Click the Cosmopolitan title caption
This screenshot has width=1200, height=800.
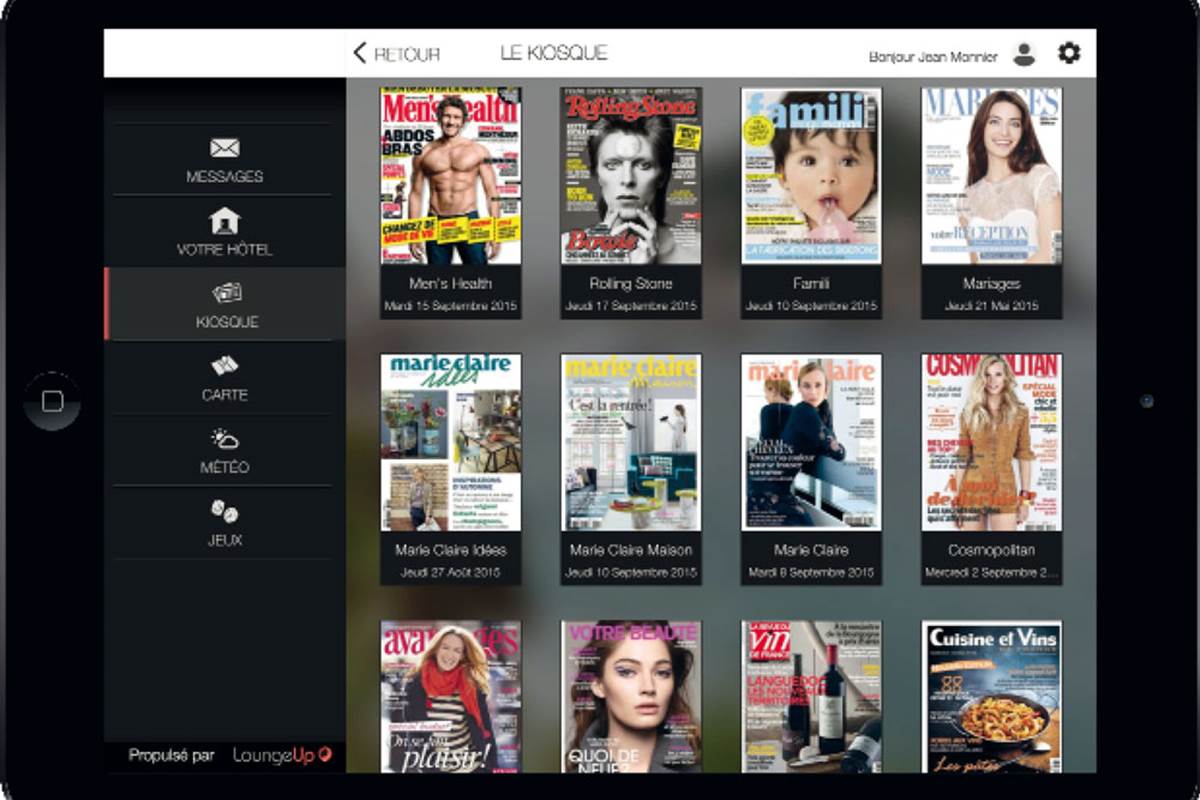point(992,550)
